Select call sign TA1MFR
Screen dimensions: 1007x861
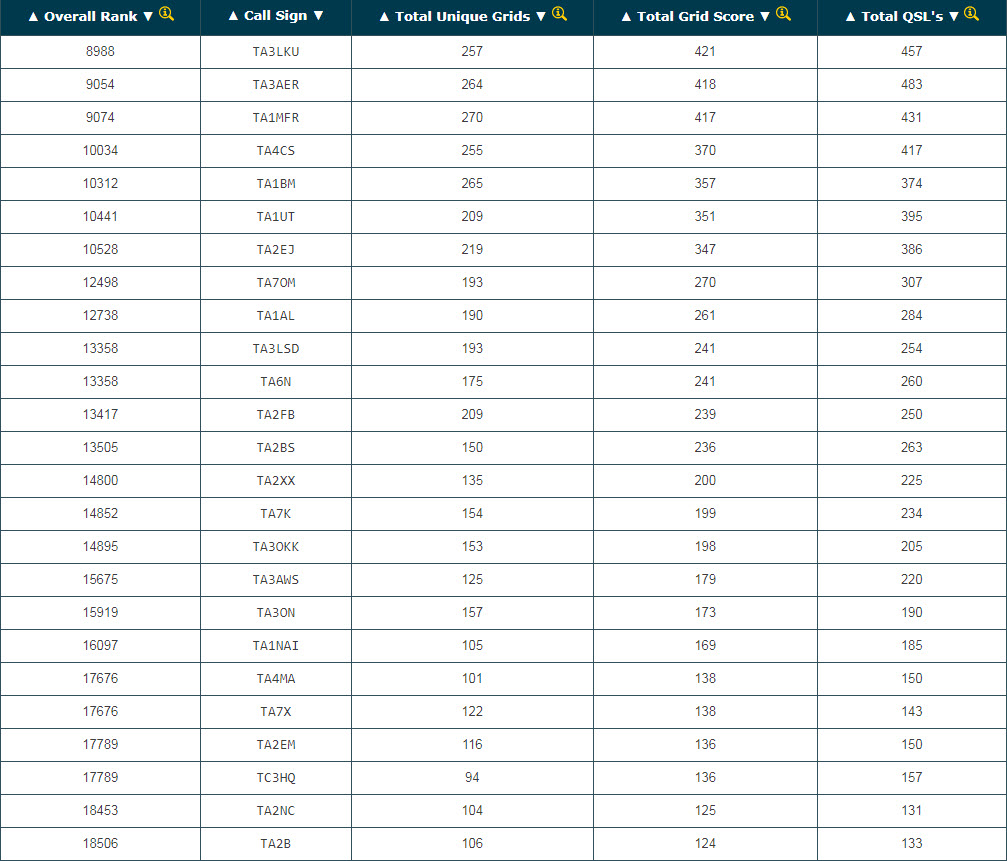point(276,117)
